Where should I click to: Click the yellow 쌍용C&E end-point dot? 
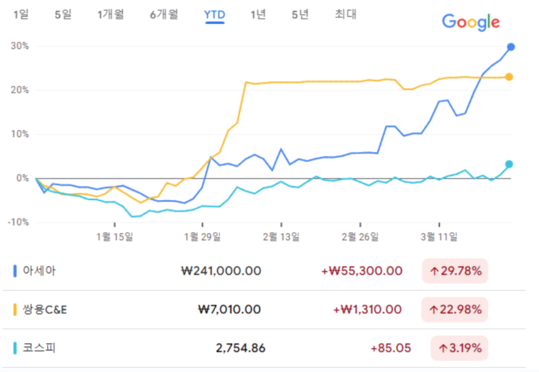coord(509,77)
